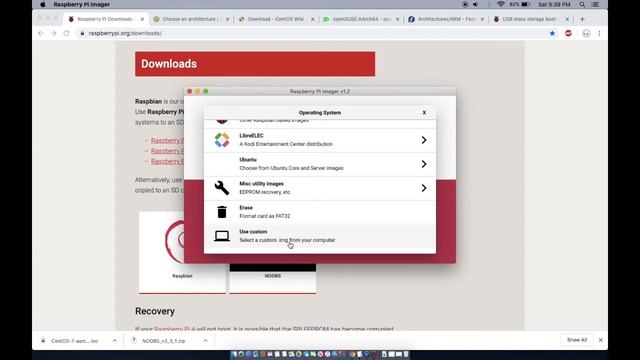Open Trash from the Dock
Screen dimensions: 640x360
(x=406, y=354)
